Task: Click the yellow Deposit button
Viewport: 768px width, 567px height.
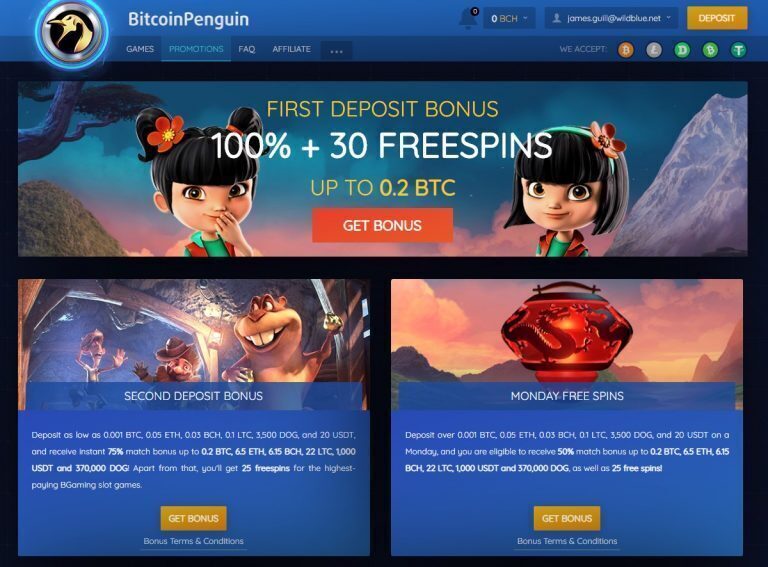Action: tap(717, 18)
